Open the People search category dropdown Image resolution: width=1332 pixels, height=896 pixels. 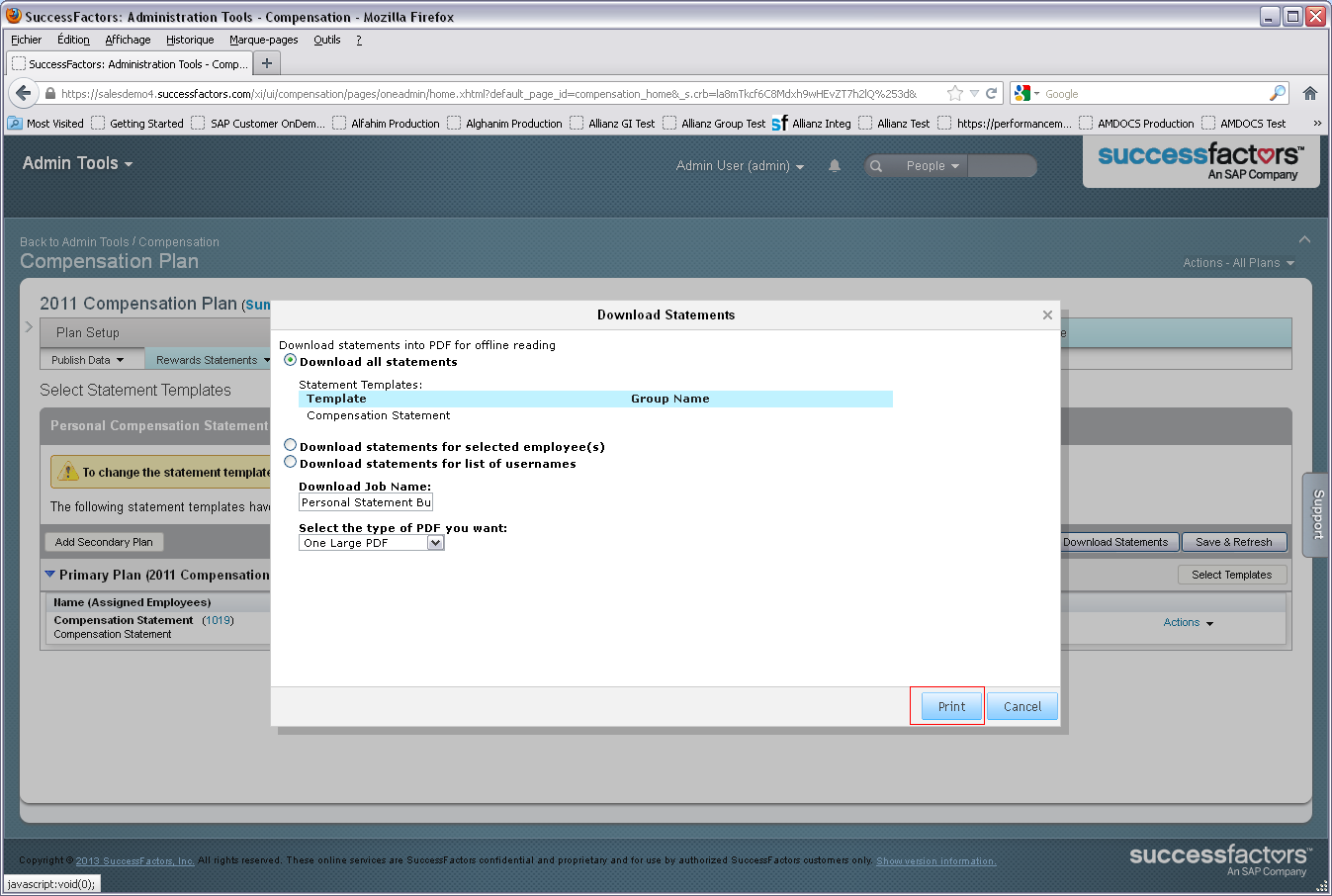tap(932, 166)
